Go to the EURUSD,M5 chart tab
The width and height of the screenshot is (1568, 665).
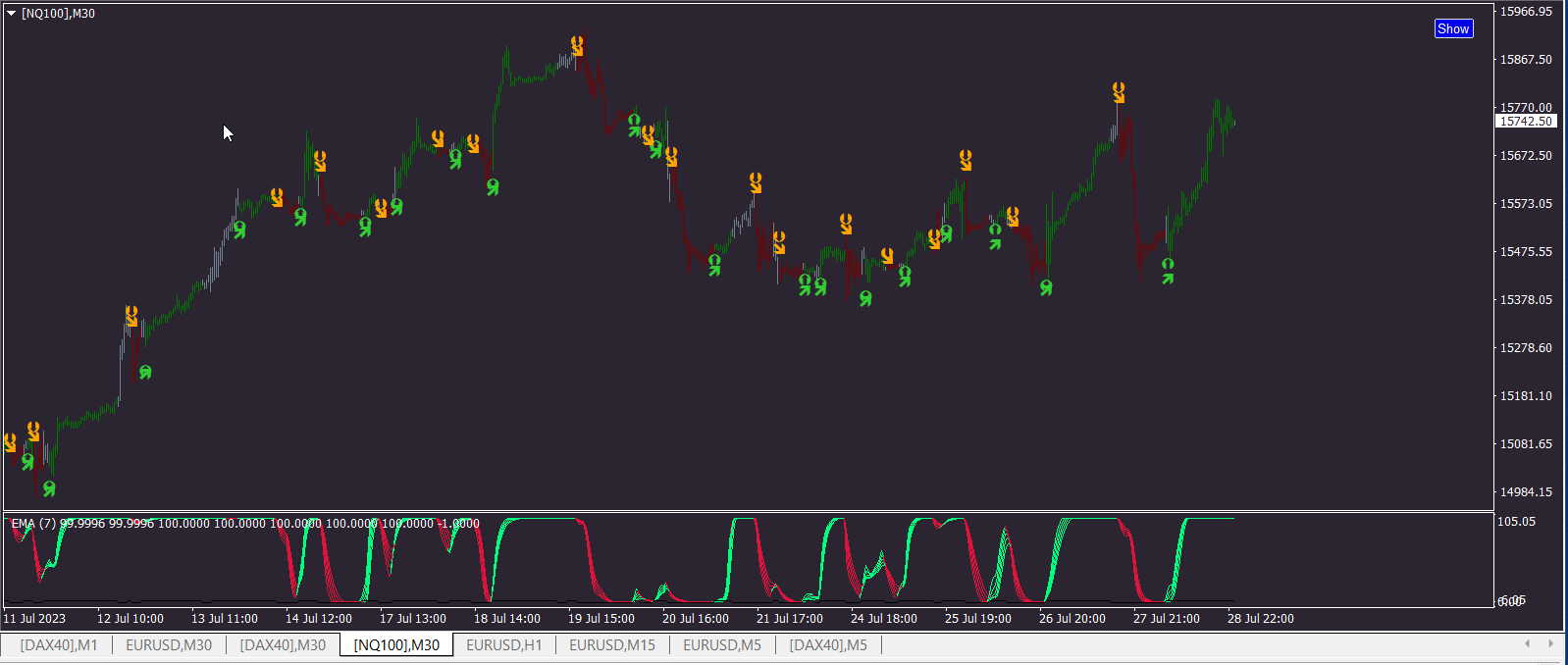[722, 645]
